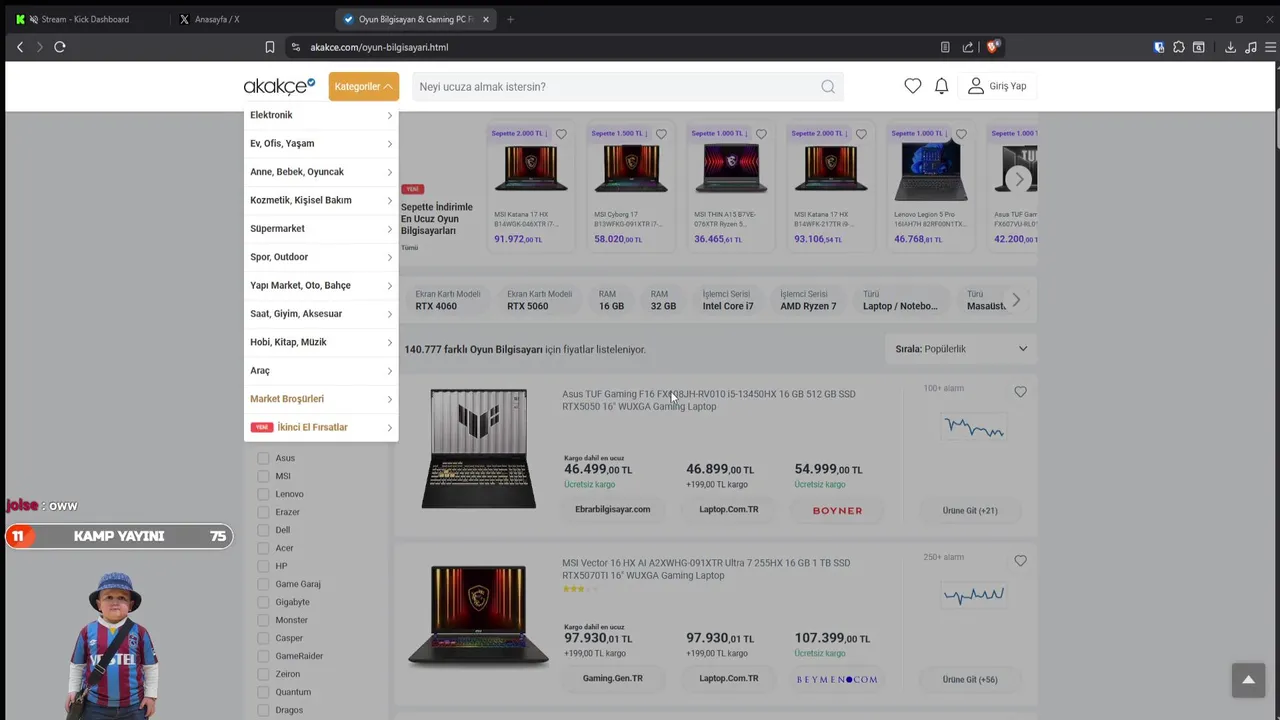Click the browser back arrow

[20, 47]
